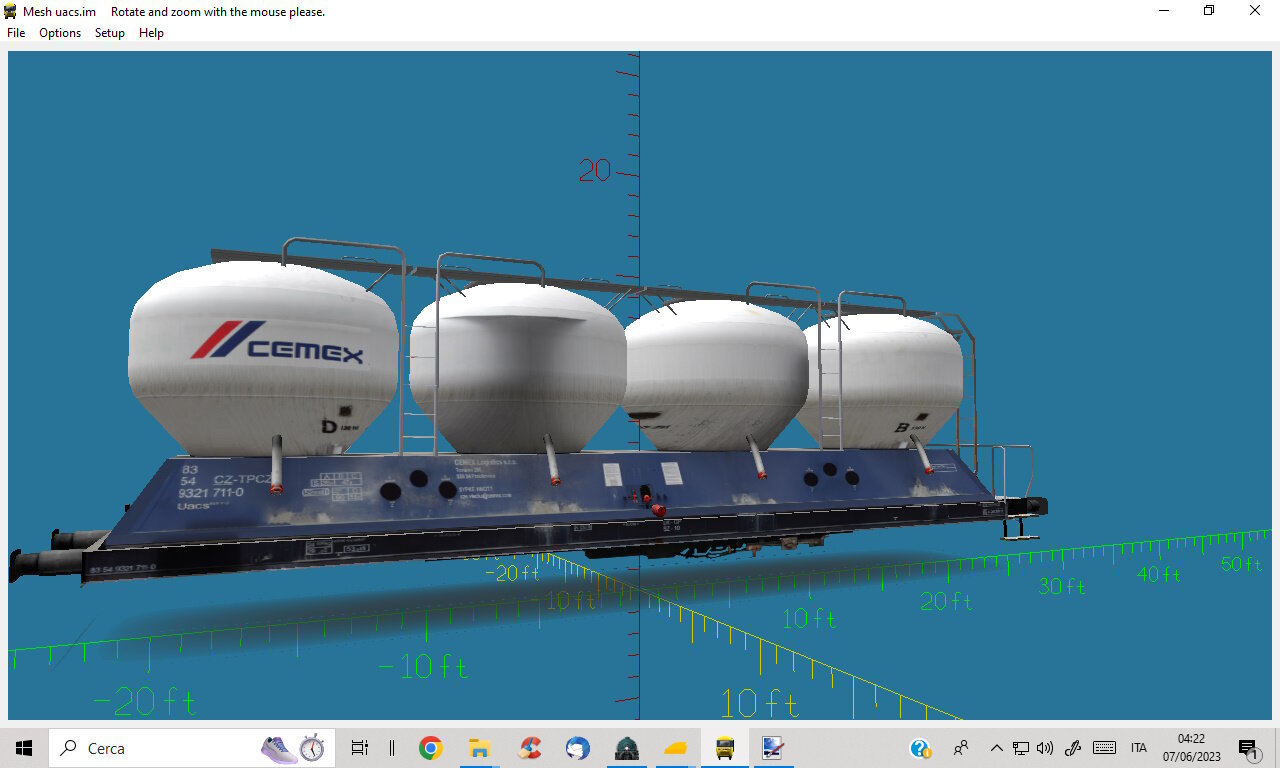This screenshot has height=768, width=1280.
Task: Click the Cerca search box in taskbar
Action: point(190,748)
